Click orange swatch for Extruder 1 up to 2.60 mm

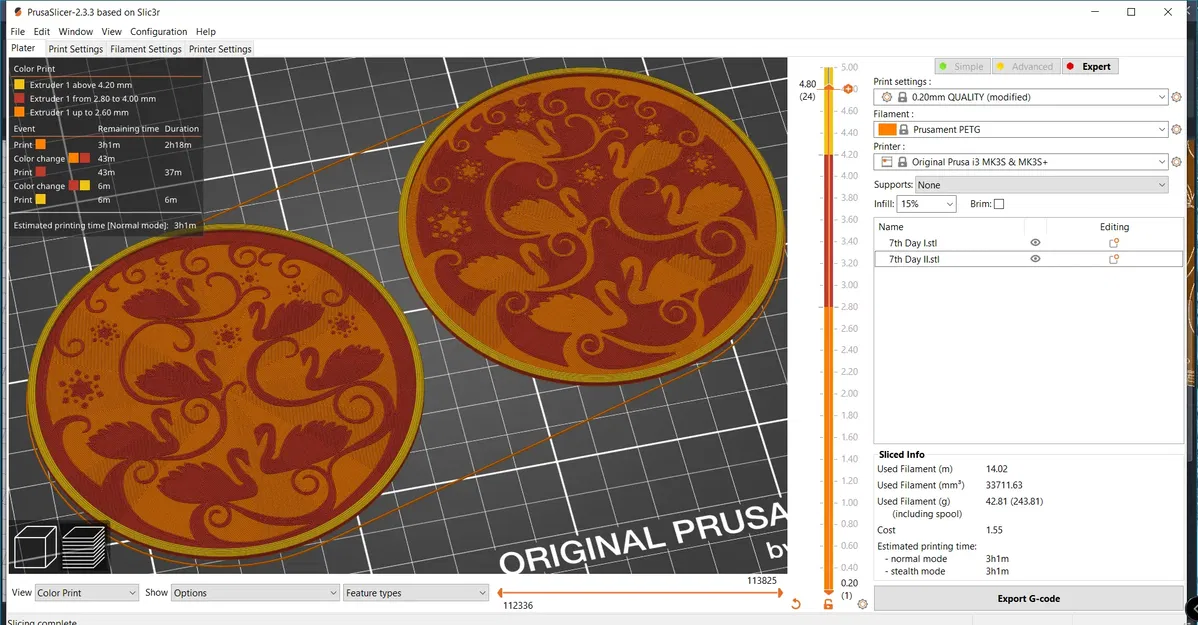pyautogui.click(x=19, y=112)
